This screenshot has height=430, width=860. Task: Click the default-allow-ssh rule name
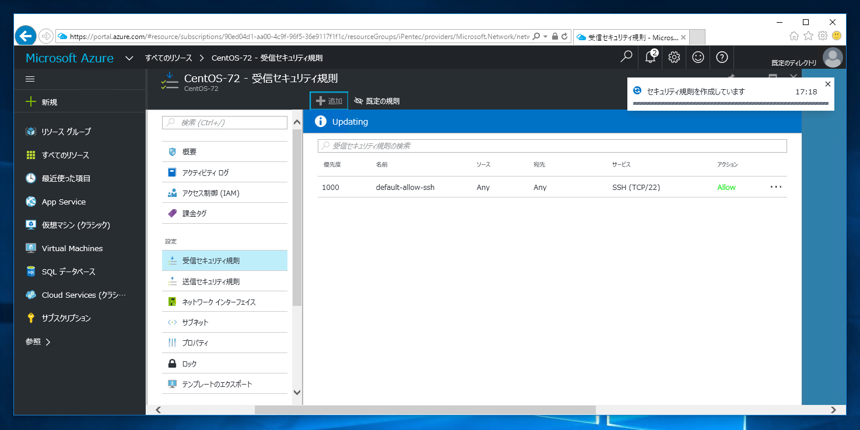click(405, 187)
